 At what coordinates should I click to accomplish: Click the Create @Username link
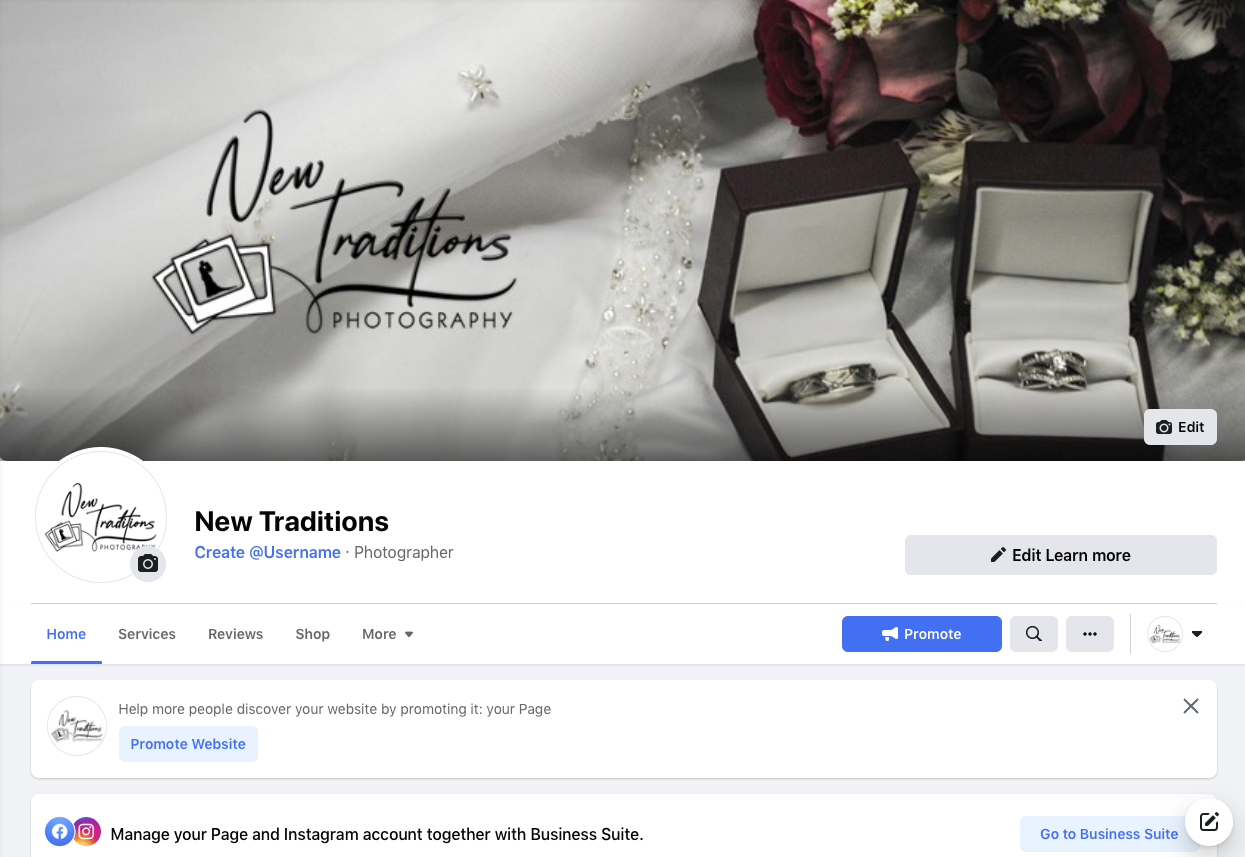[268, 552]
